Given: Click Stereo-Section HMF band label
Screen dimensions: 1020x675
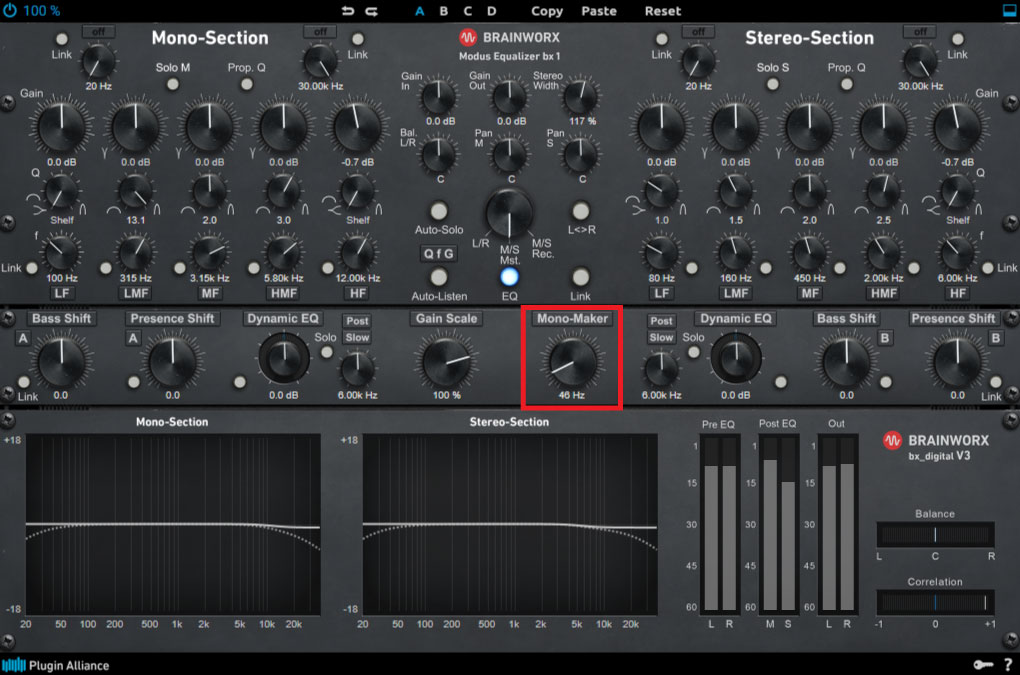Looking at the screenshot, I should coord(883,293).
